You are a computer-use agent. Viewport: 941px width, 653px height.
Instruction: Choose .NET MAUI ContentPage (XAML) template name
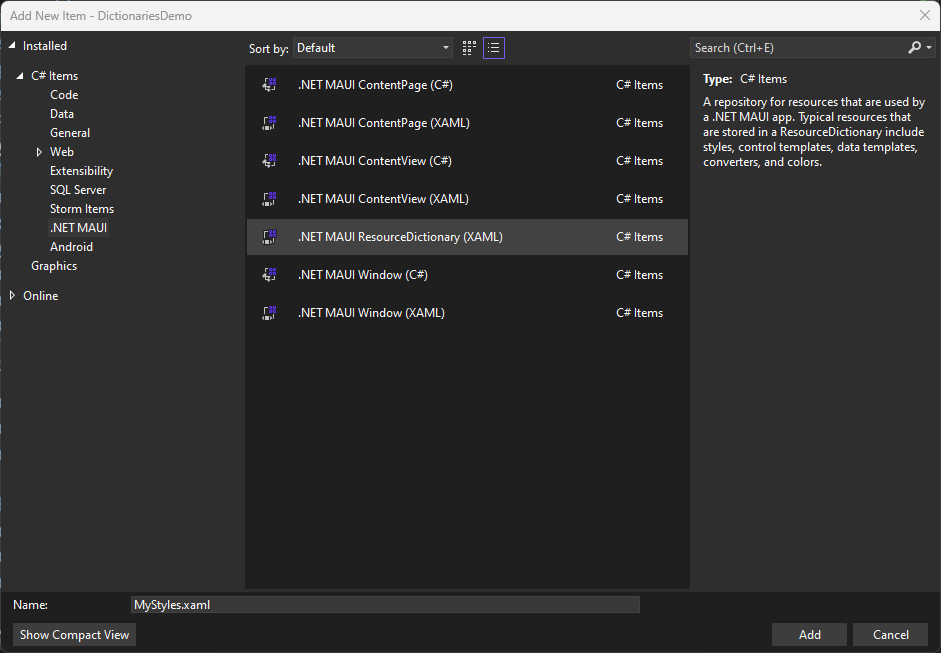point(383,122)
